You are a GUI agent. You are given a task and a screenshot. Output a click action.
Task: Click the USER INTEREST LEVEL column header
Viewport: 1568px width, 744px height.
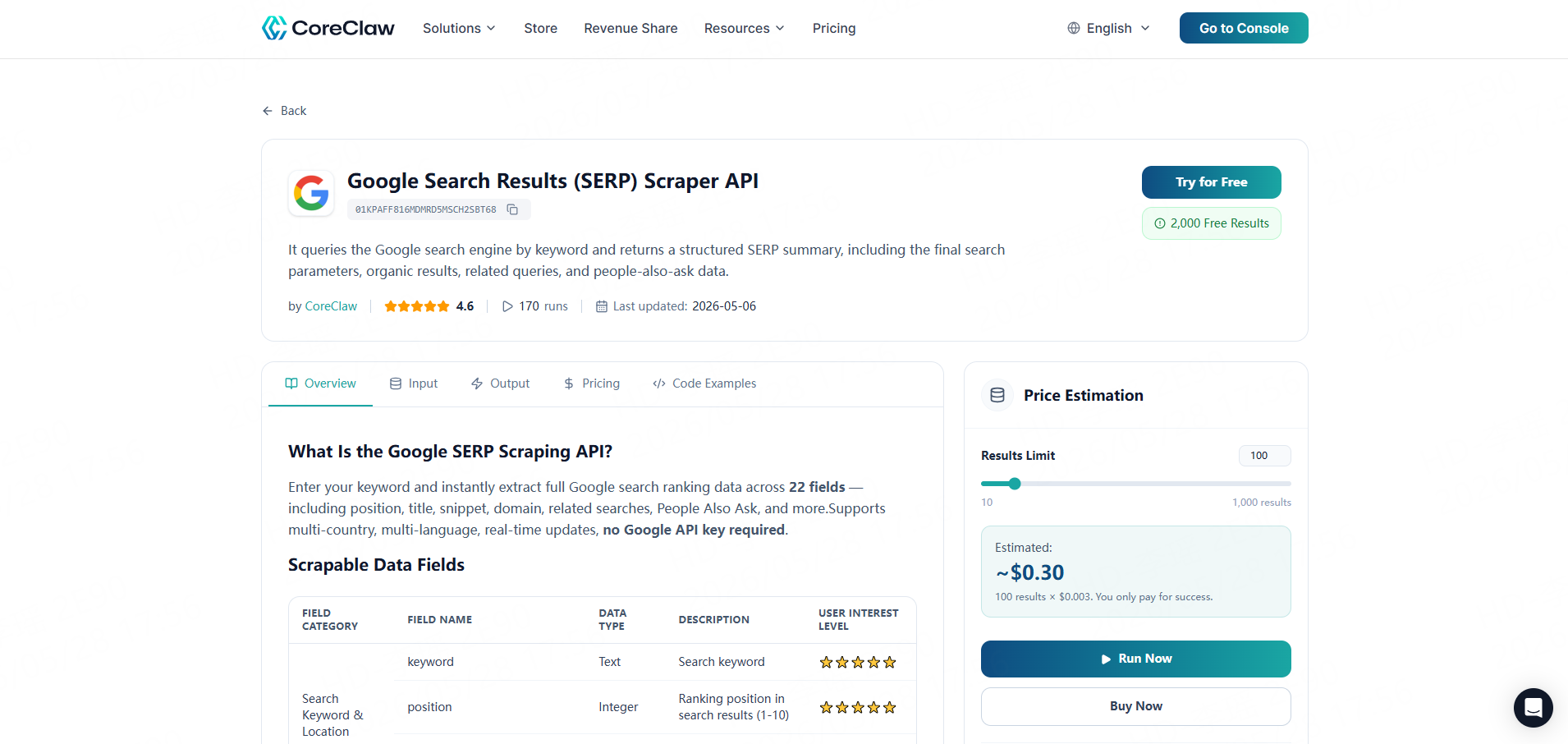(x=858, y=620)
